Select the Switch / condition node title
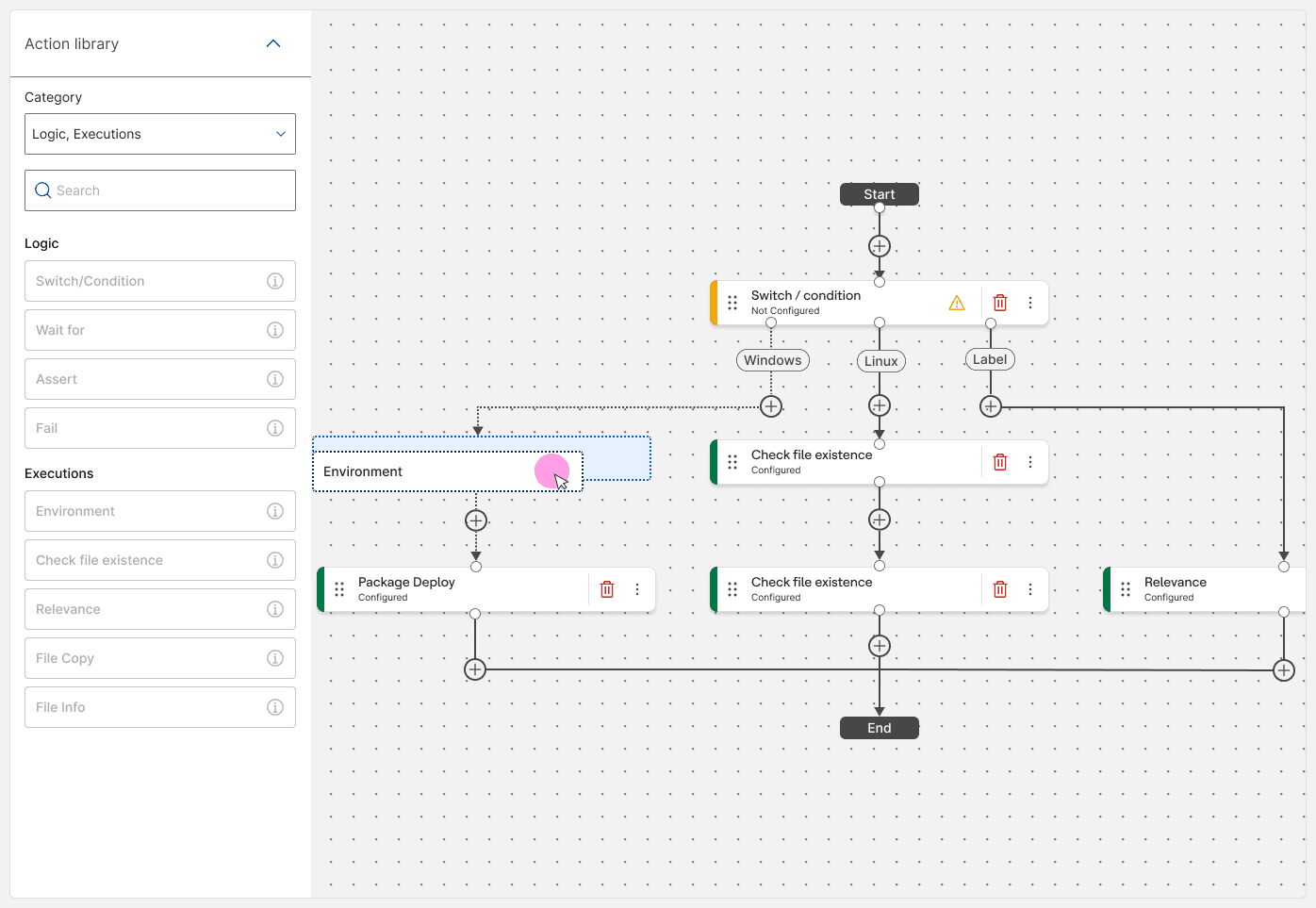1316x908 pixels. click(806, 295)
